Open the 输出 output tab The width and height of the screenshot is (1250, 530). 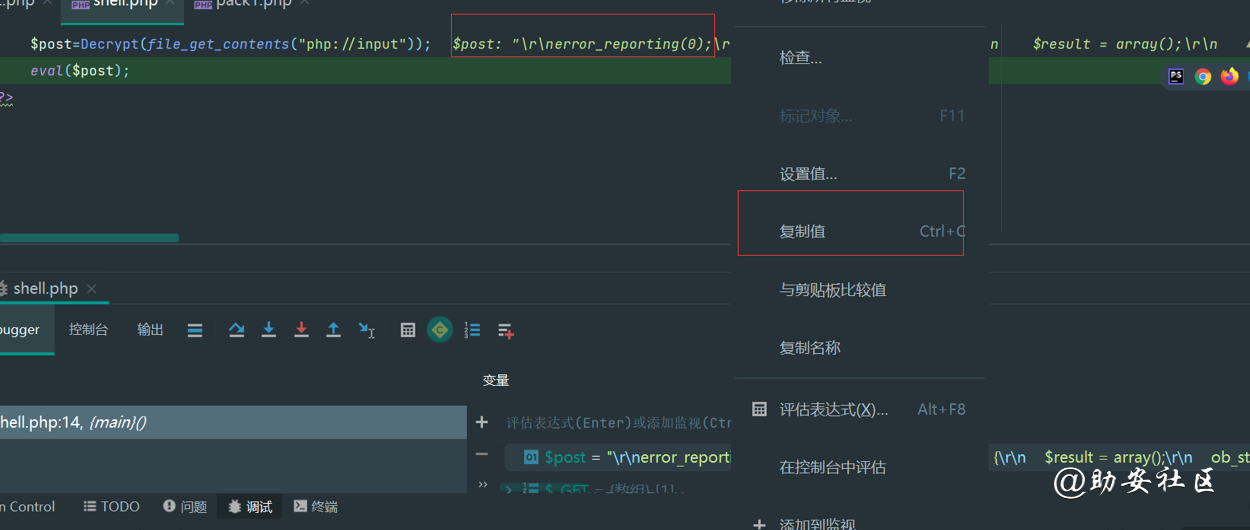tap(150, 330)
